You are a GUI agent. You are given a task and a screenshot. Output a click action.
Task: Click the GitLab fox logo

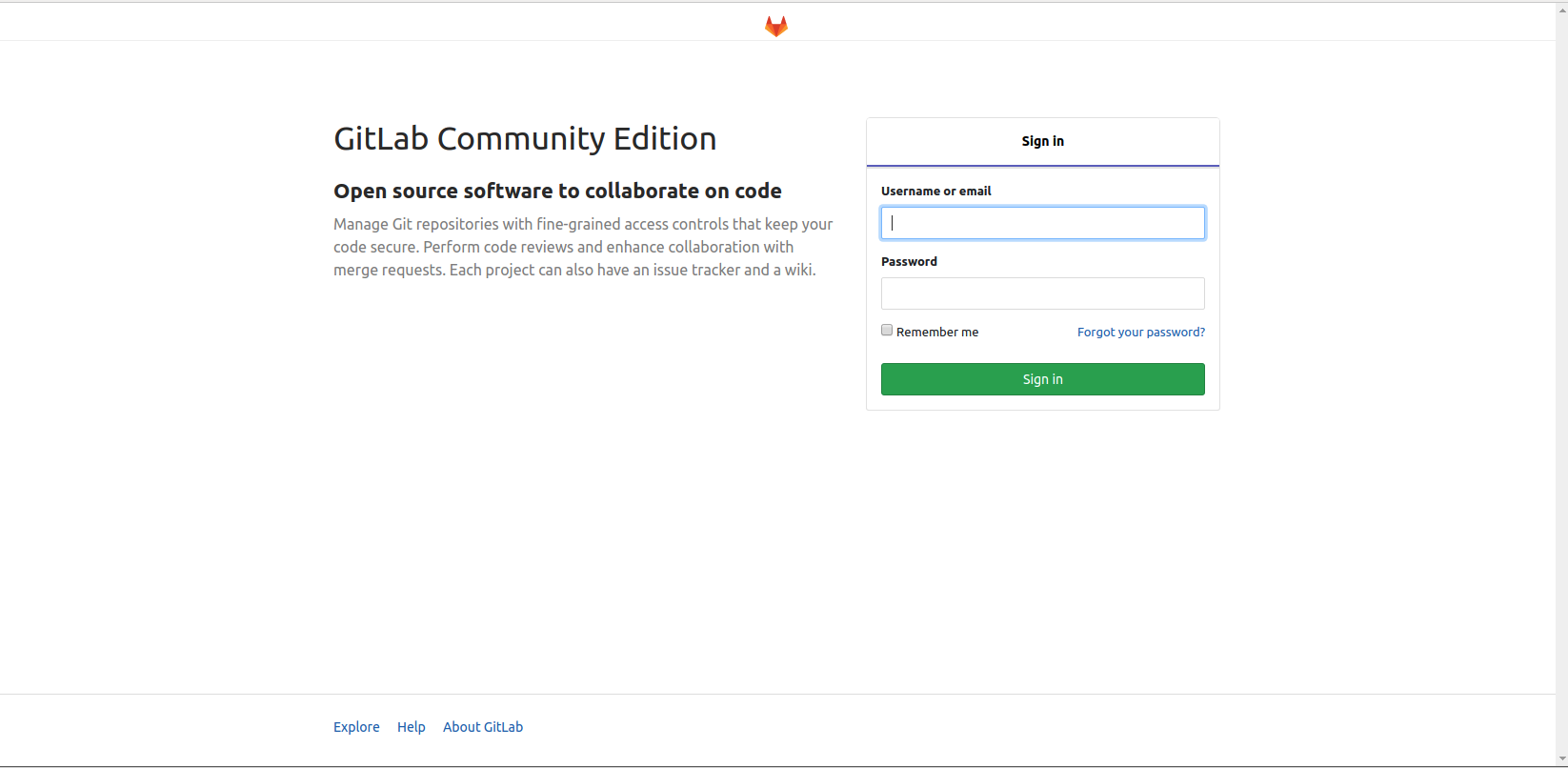tap(776, 26)
